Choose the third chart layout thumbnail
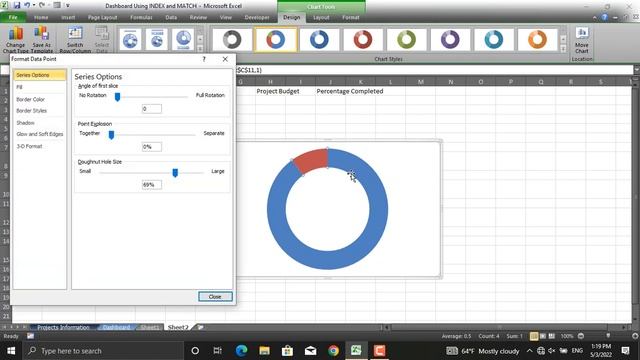Image resolution: width=640 pixels, height=360 pixels. [184, 40]
